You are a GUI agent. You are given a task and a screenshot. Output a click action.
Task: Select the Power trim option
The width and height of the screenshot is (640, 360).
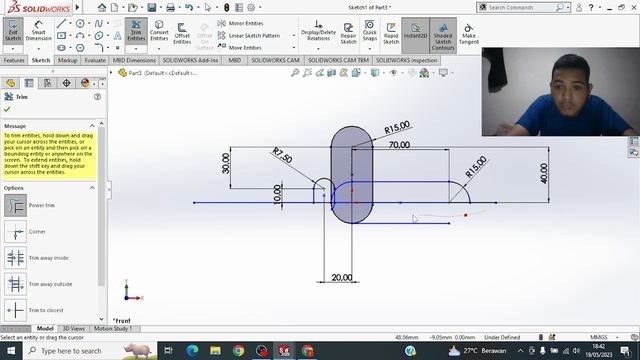16,205
